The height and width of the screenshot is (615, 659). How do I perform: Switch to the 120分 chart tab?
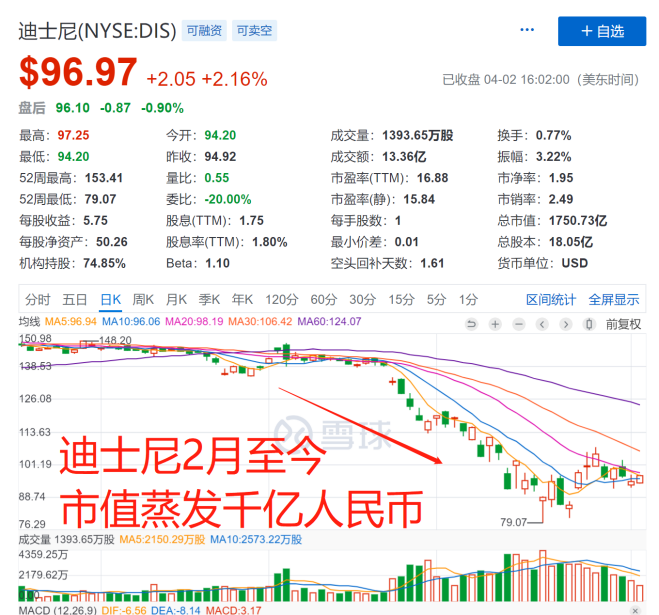[282, 300]
